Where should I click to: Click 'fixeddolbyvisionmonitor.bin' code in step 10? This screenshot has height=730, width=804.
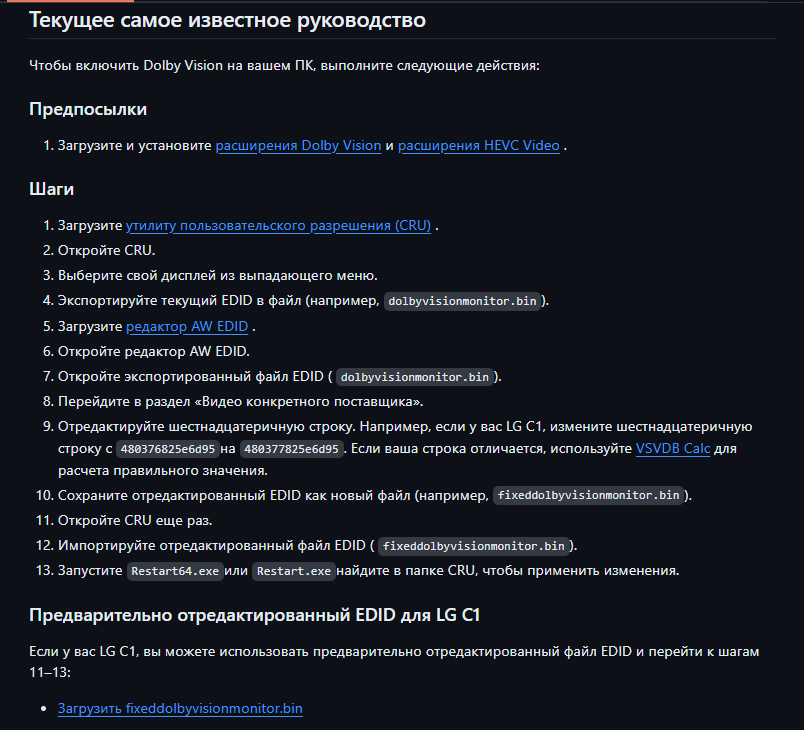click(x=589, y=496)
